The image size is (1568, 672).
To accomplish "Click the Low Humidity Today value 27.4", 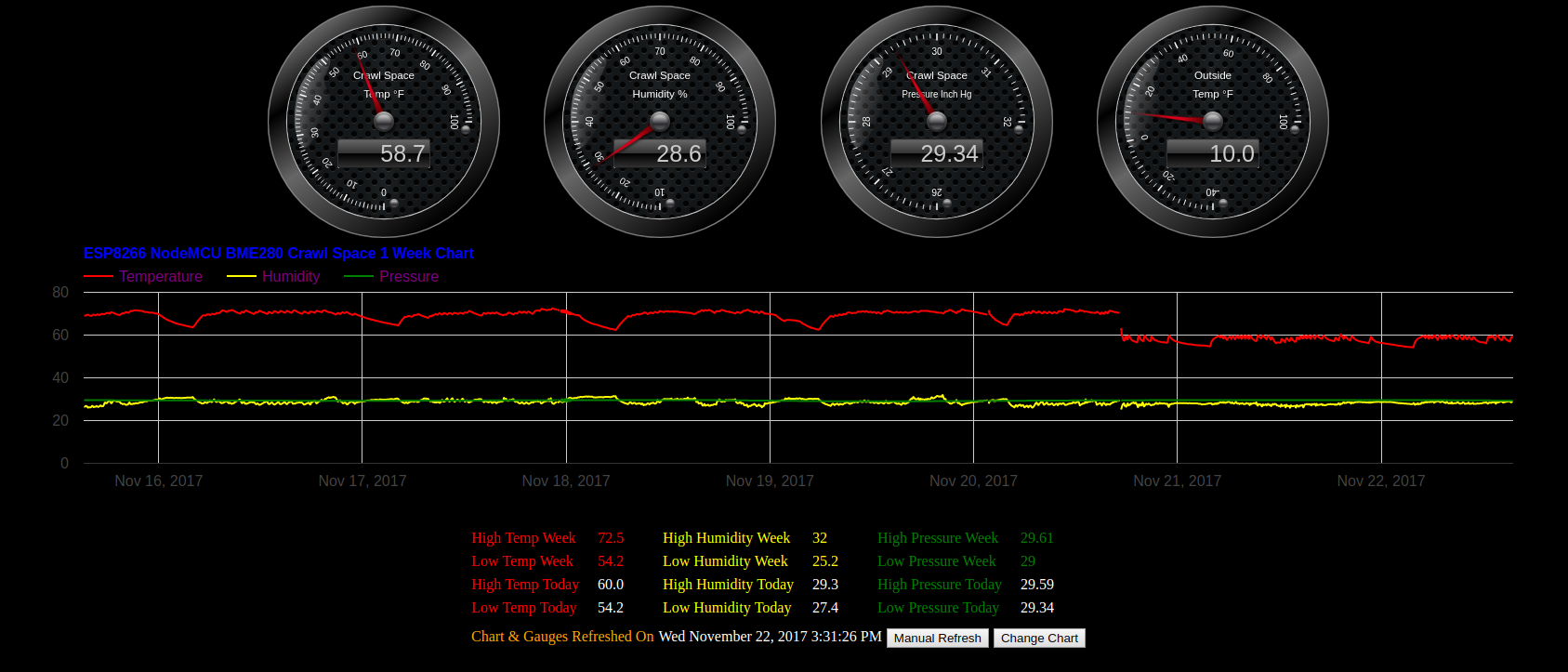I will tap(825, 608).
